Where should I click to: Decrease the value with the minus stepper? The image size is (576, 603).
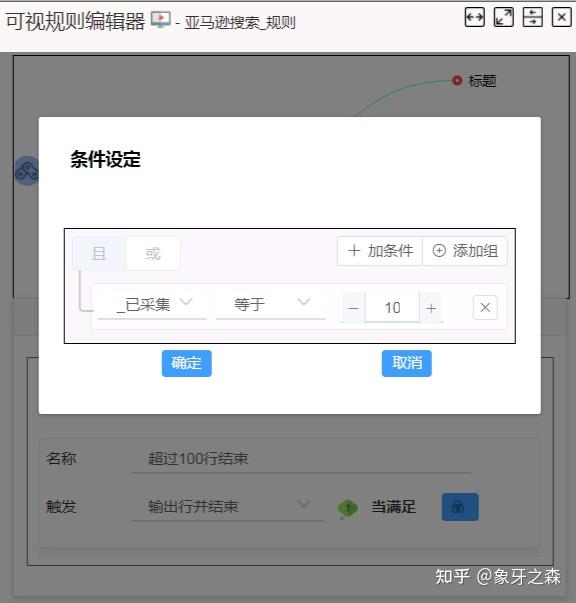[353, 308]
